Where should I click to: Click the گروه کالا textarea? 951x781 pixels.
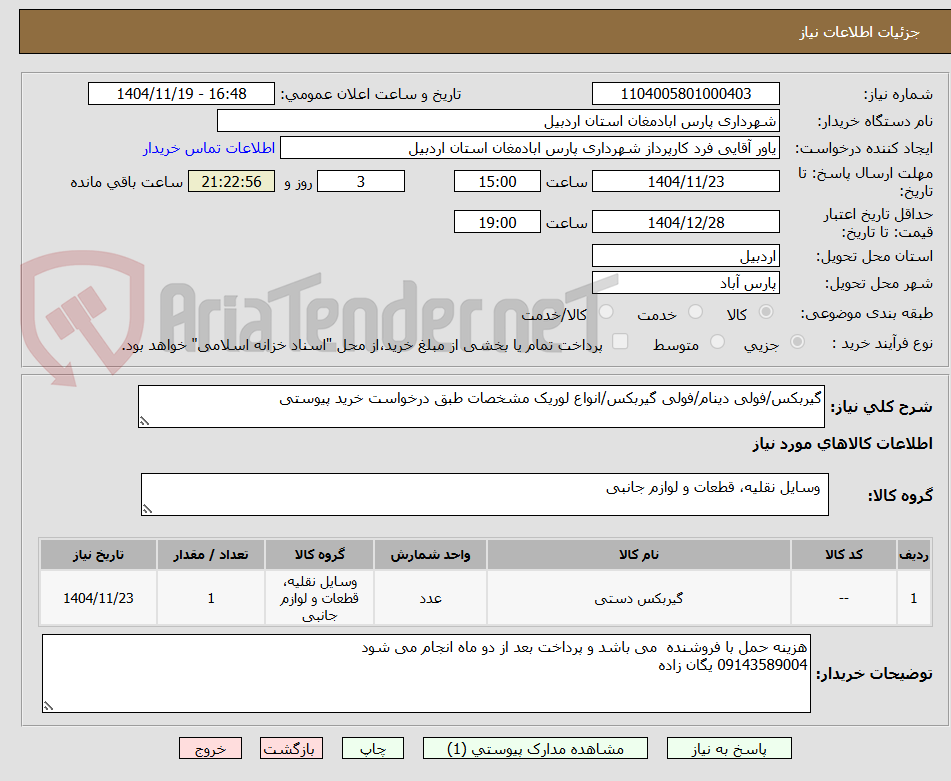(485, 495)
